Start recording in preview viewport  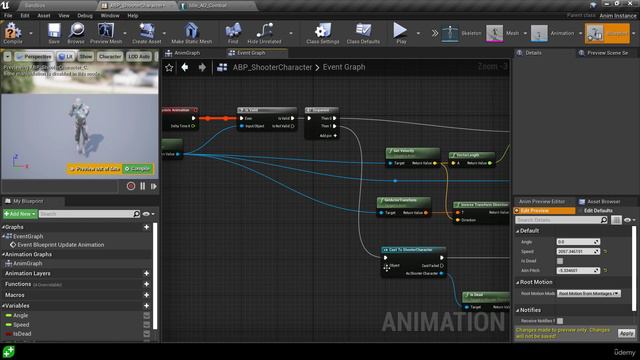(131, 186)
